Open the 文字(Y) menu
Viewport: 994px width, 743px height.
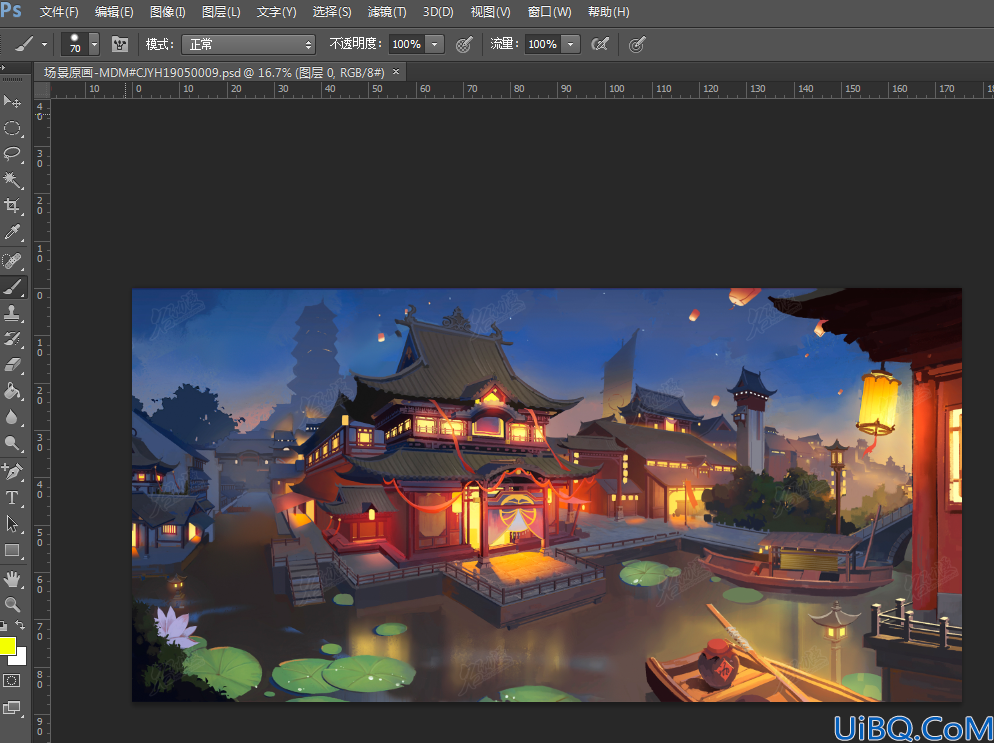[x=276, y=11]
